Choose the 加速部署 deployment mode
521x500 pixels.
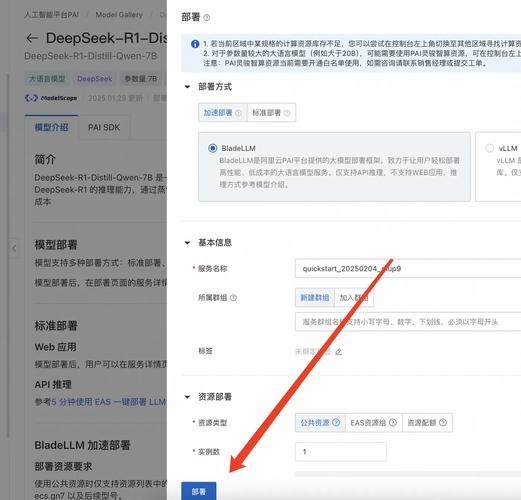pos(223,113)
